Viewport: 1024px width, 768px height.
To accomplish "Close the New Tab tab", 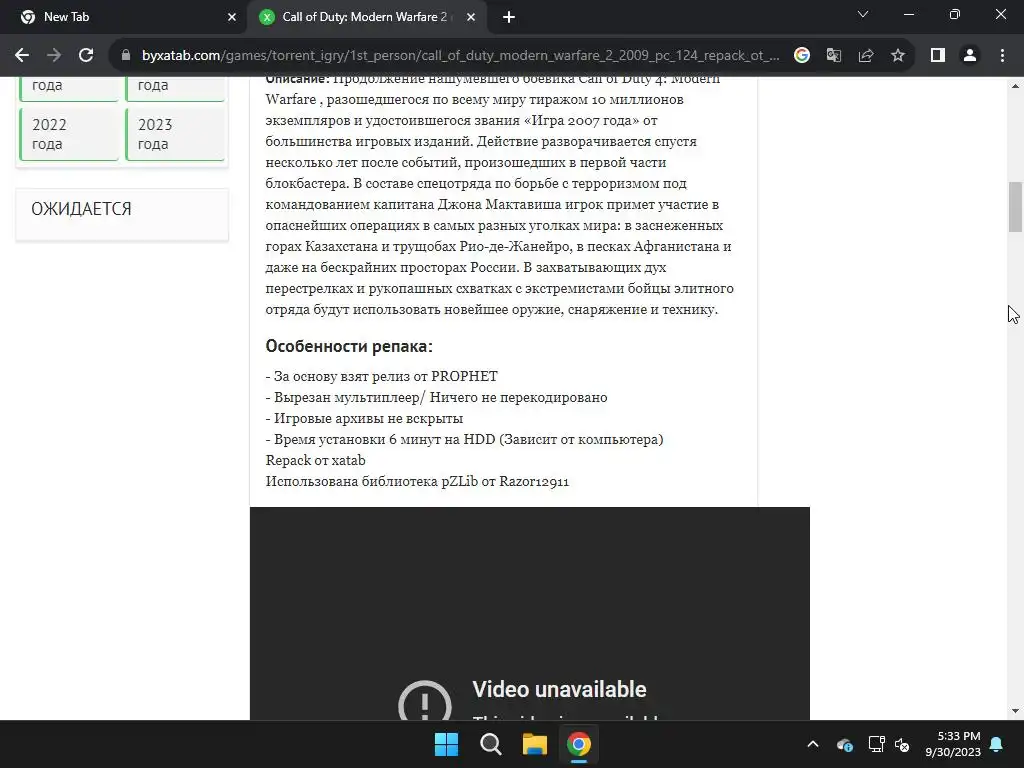I will click(232, 18).
